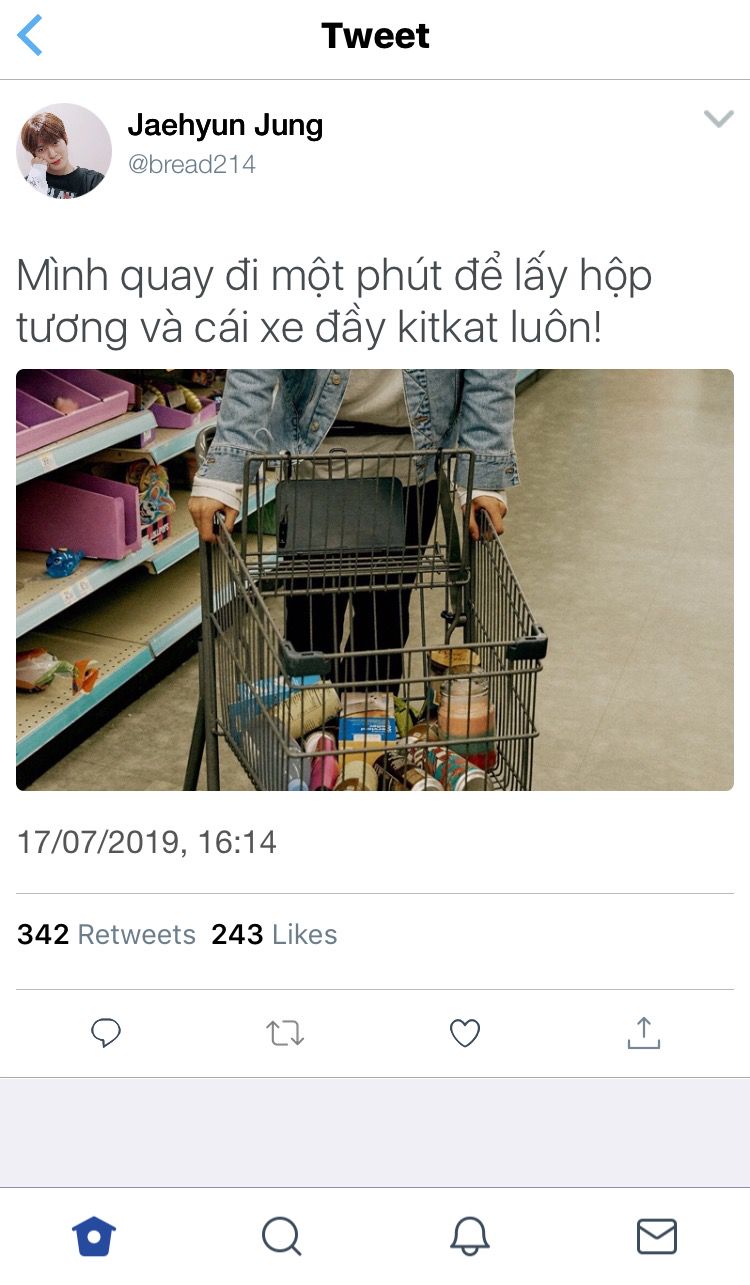This screenshot has height=1285, width=750.
Task: Open the Notifications bell tab
Action: pyautogui.click(x=469, y=1237)
